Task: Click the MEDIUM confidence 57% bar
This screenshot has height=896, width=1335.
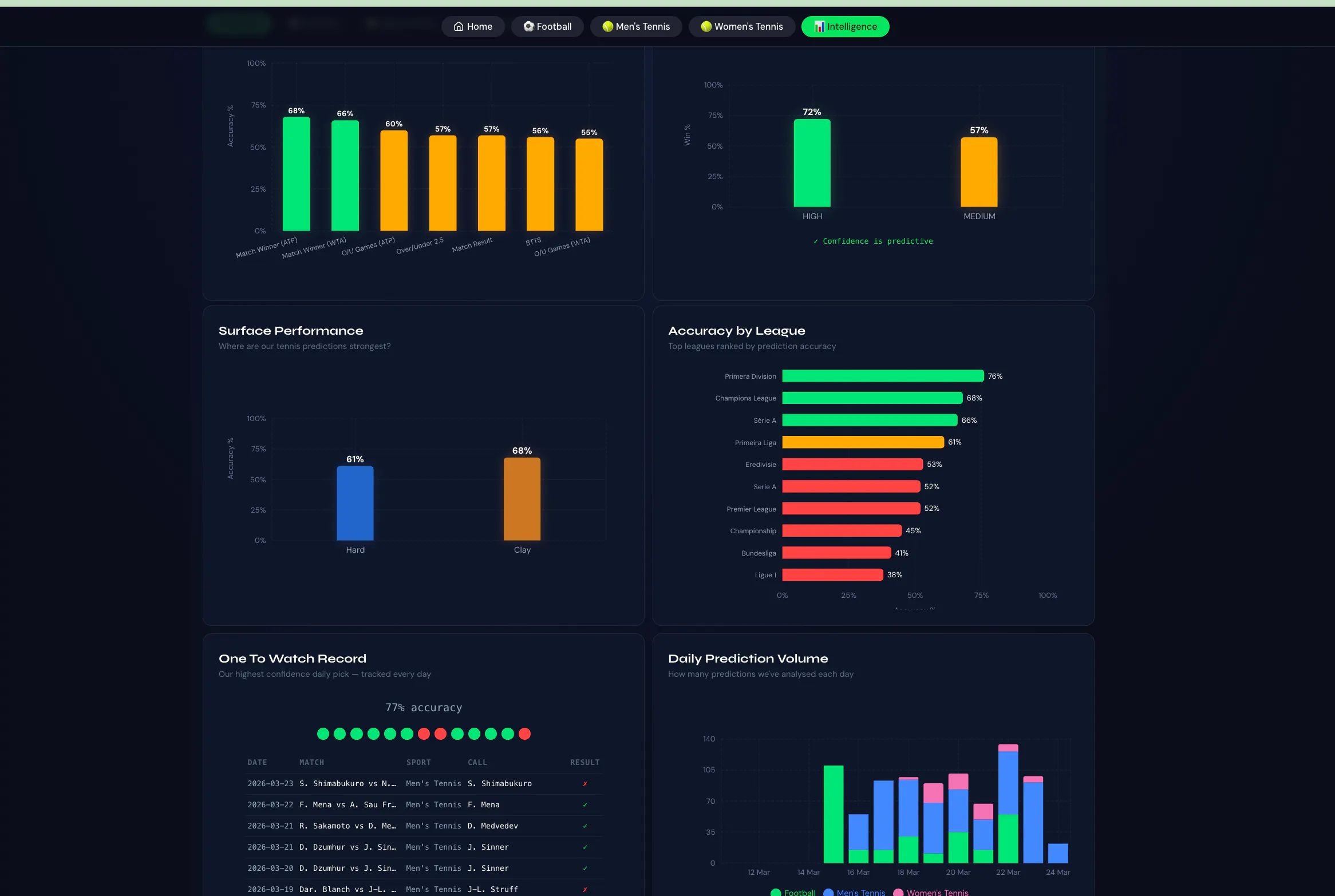Action: point(979,172)
